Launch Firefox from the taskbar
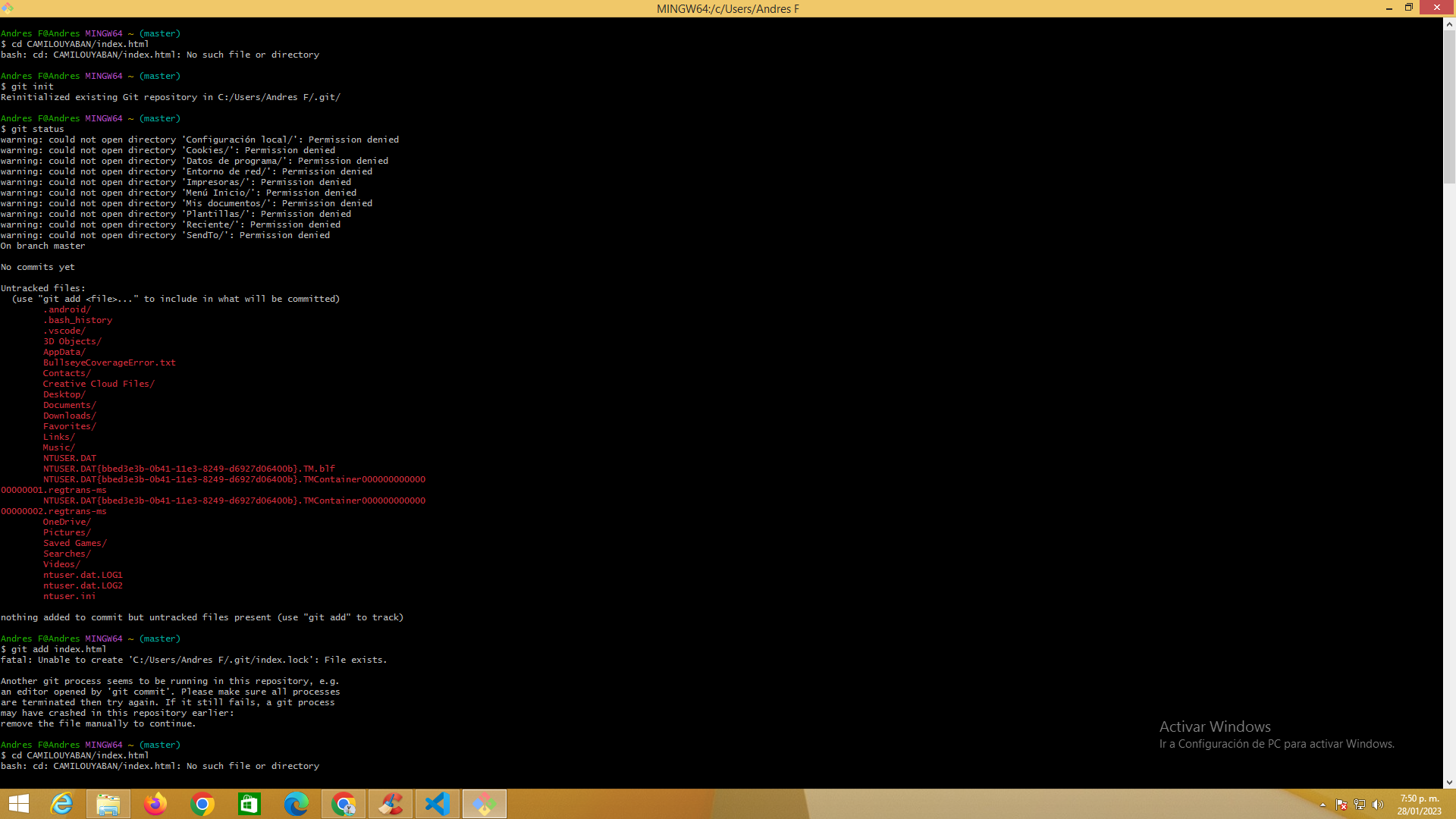 155,804
